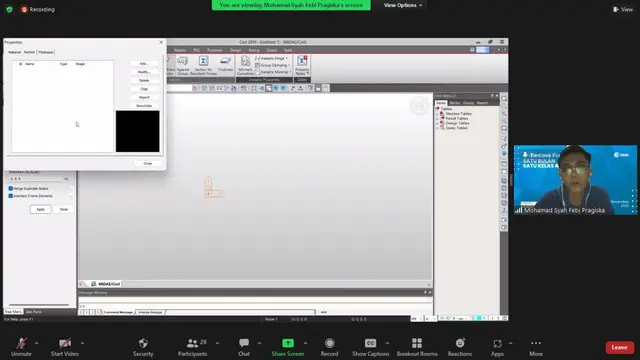Click the Share Screen icon
This screenshot has height=360, width=640.
pos(288,343)
